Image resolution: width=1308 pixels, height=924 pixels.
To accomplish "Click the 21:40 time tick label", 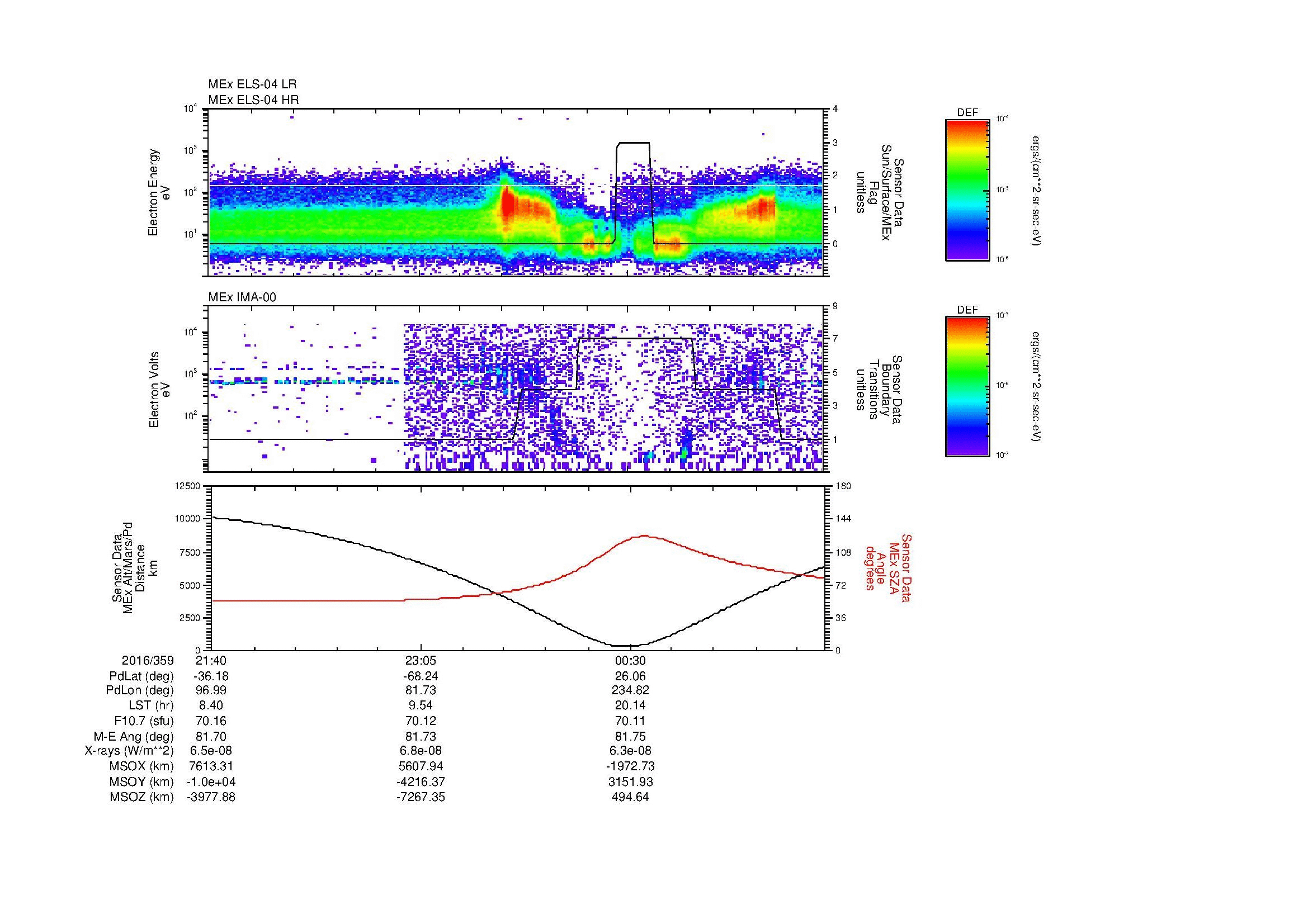I will pos(211,660).
